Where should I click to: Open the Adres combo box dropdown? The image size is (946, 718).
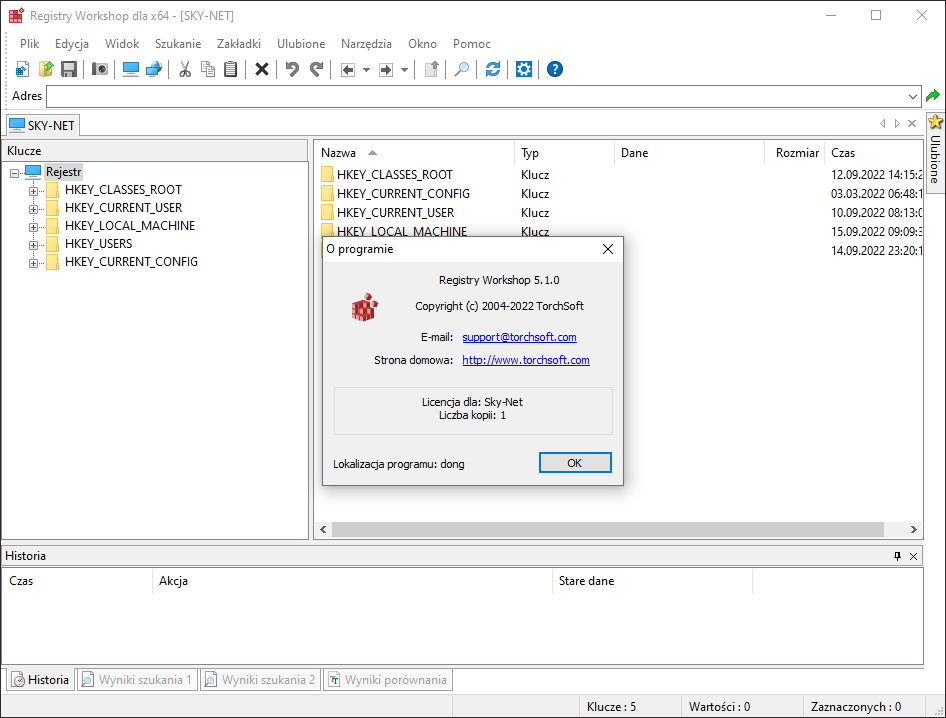pyautogui.click(x=913, y=97)
